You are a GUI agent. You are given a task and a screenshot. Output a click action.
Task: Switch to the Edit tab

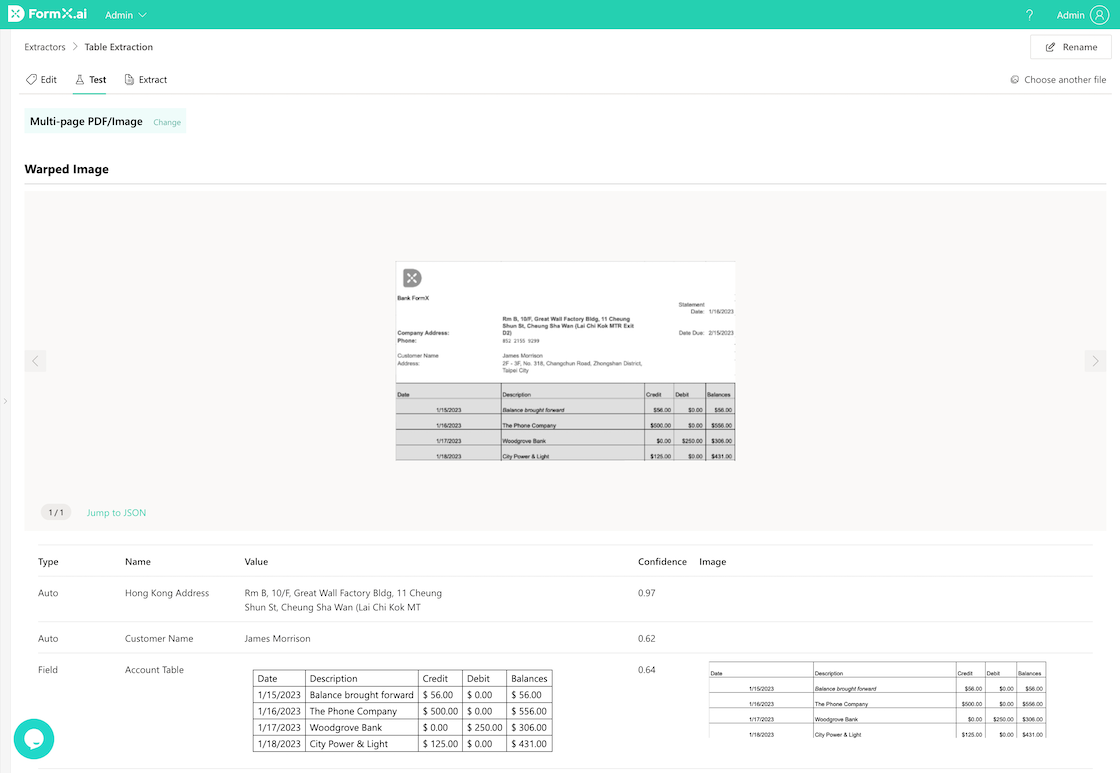[x=41, y=80]
